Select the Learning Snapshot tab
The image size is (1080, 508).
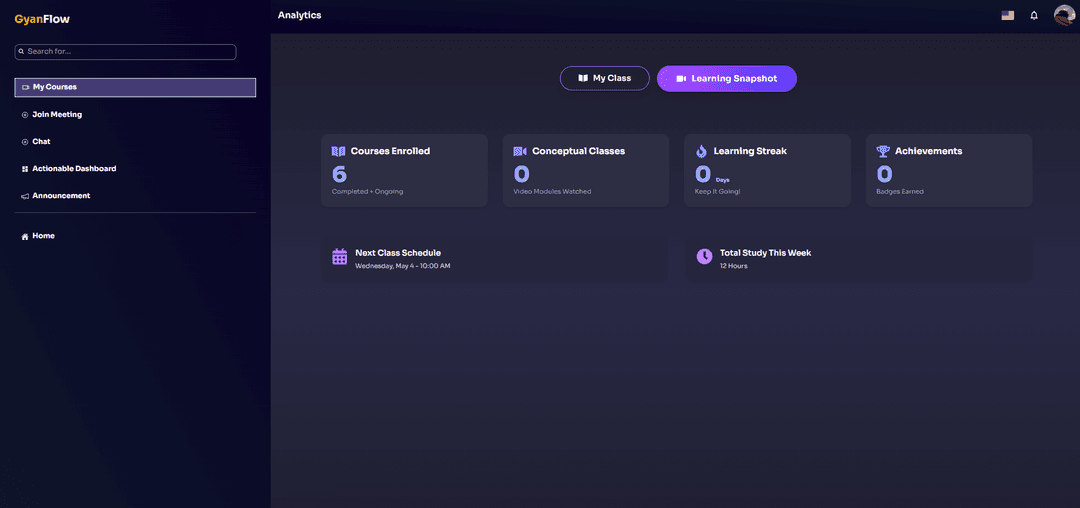(x=726, y=78)
